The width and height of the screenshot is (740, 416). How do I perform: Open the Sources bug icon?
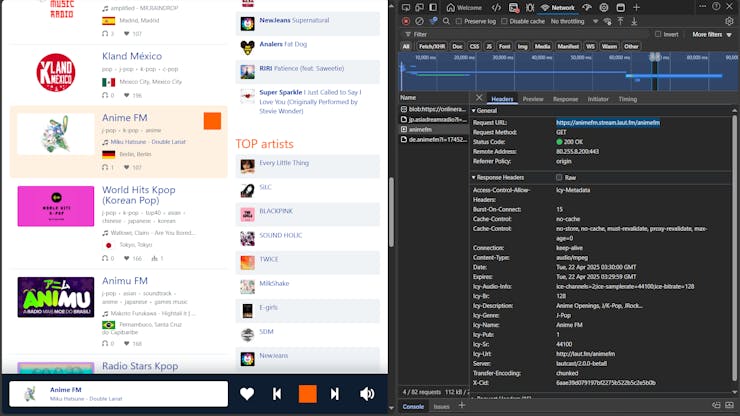click(x=530, y=8)
